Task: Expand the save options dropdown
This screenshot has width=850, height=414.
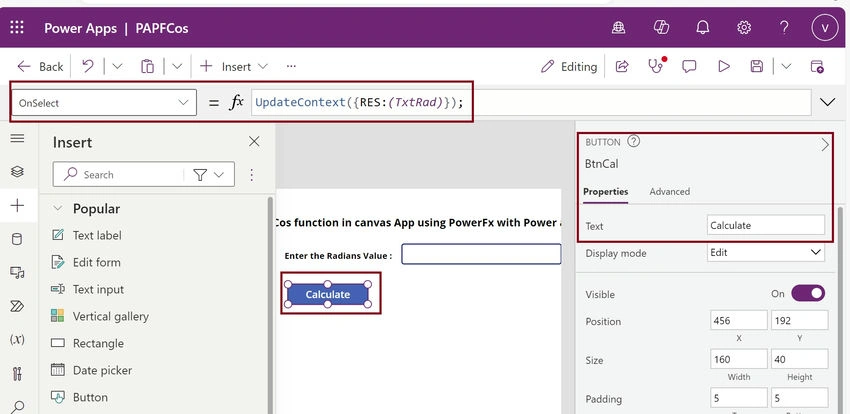Action: pos(786,66)
